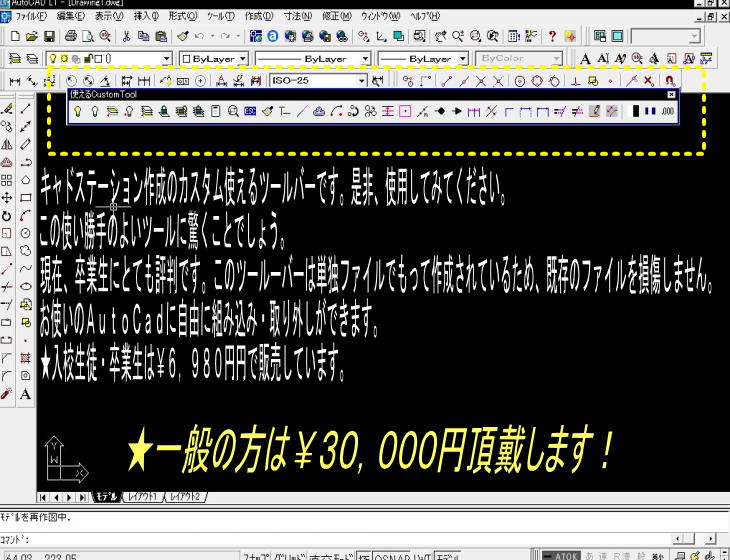
Task: Expand the ISO-25 dimension style dropdown
Action: tap(362, 81)
